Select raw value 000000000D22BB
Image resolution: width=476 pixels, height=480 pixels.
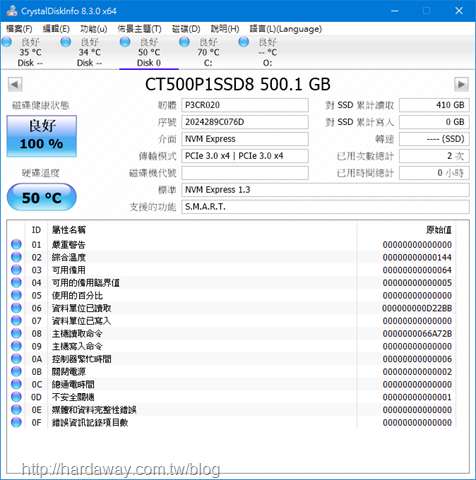pos(417,308)
